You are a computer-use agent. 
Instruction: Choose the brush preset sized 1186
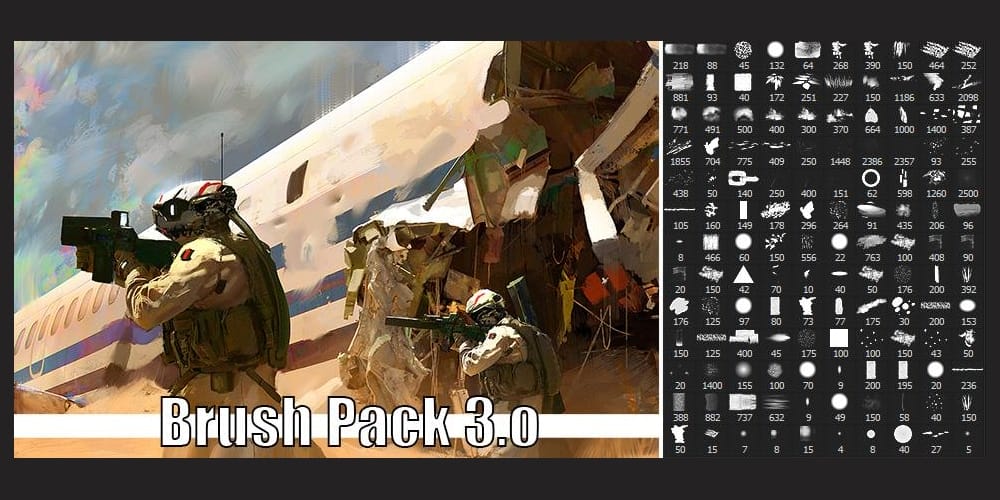tap(903, 80)
